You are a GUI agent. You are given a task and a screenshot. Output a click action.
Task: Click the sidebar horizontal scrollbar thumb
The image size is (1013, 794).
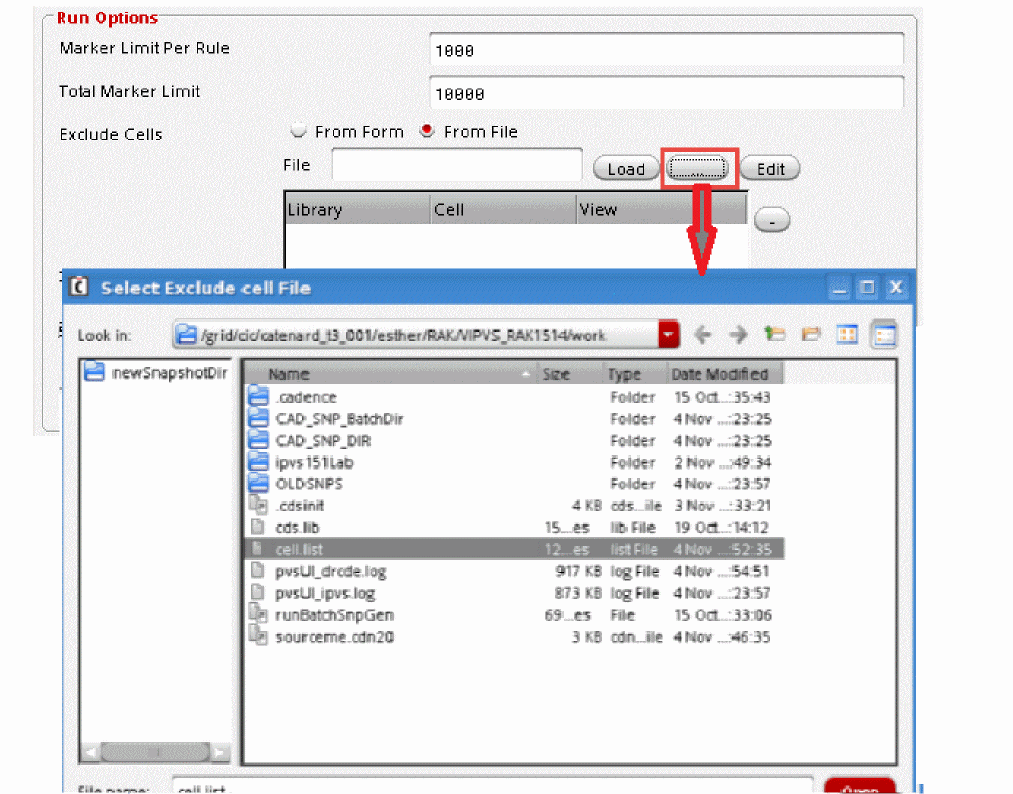(156, 752)
